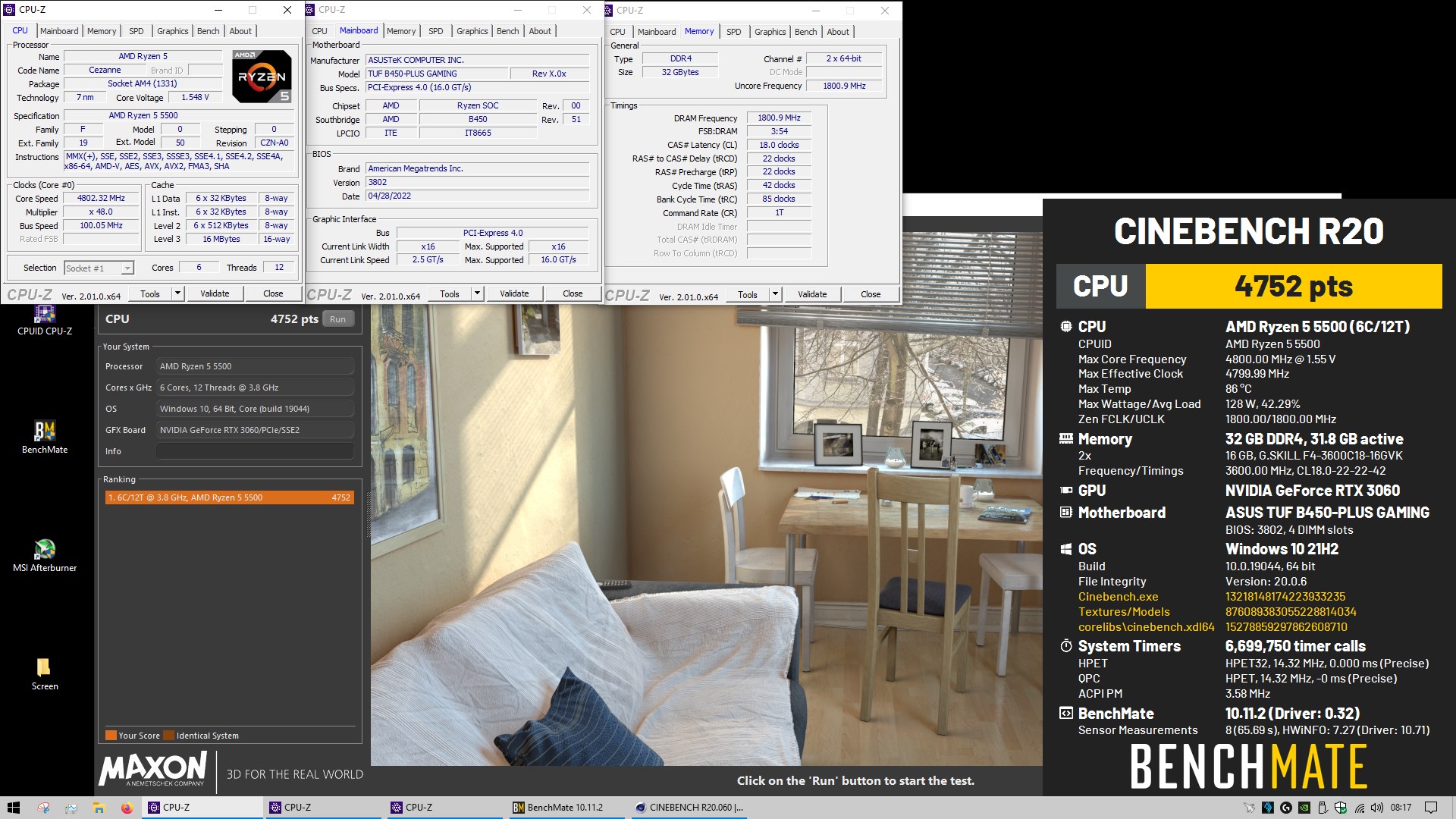Click the blue tray icon next to Logitech G
This screenshot has height=819, width=1456.
(1267, 808)
